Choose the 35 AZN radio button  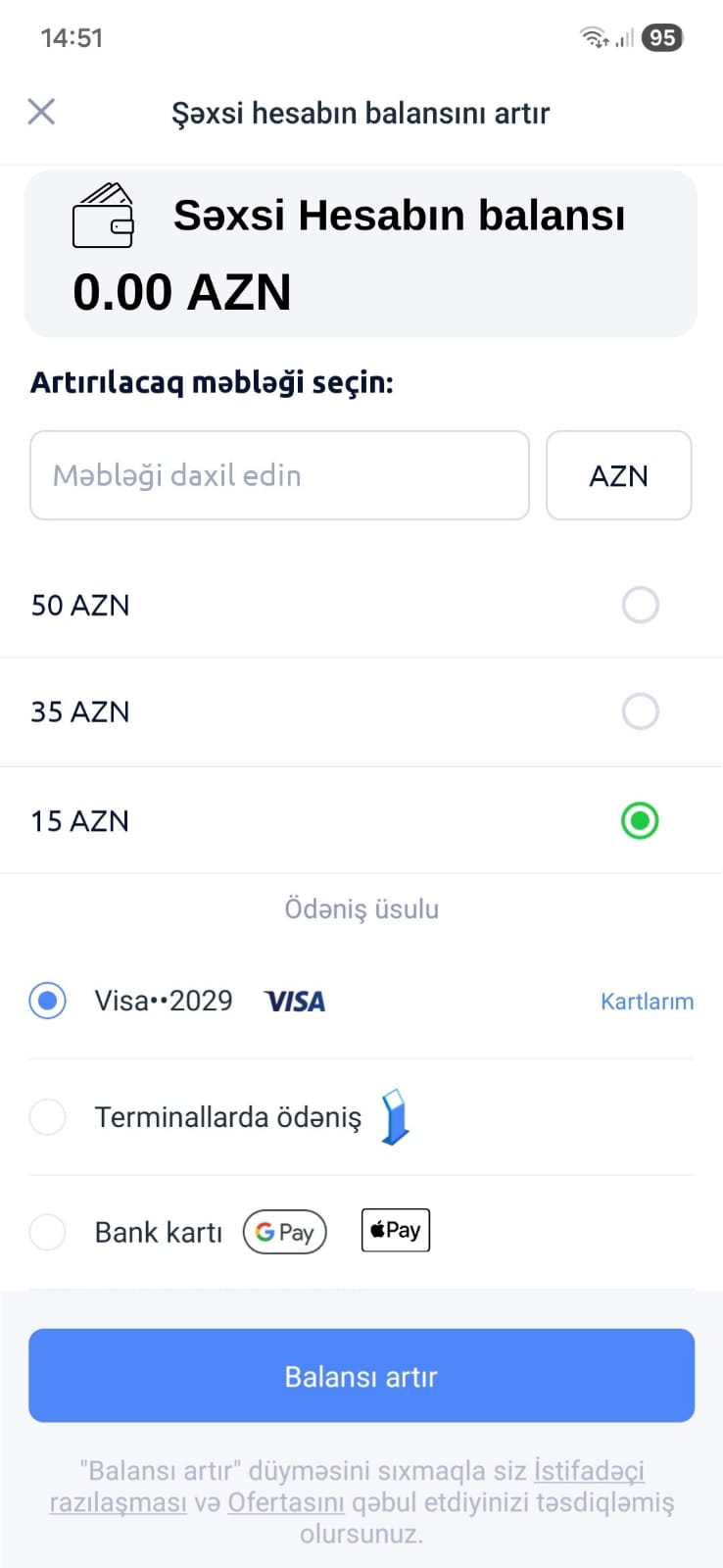pos(640,711)
